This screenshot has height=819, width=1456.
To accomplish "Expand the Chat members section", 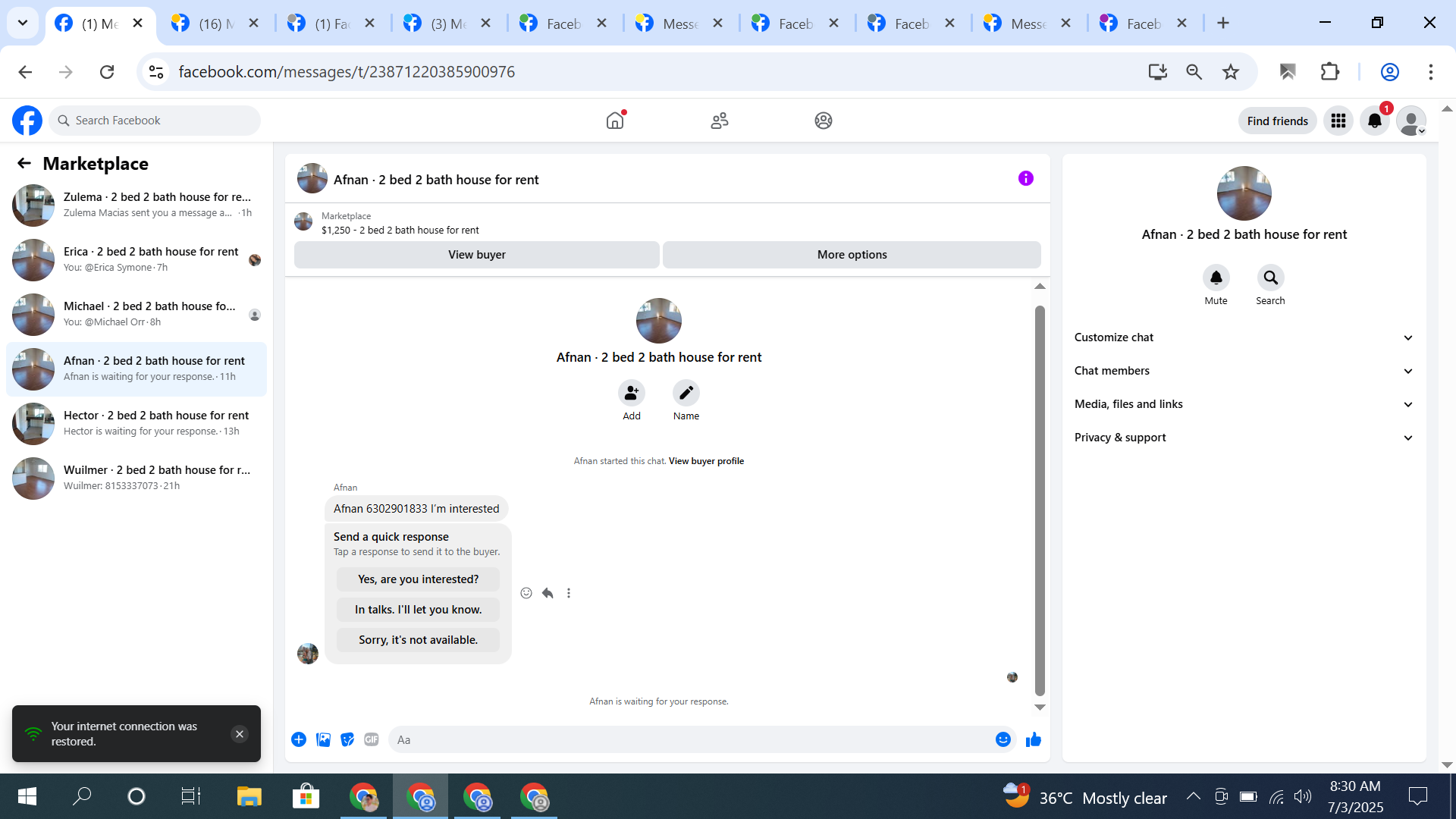I will tap(1244, 371).
